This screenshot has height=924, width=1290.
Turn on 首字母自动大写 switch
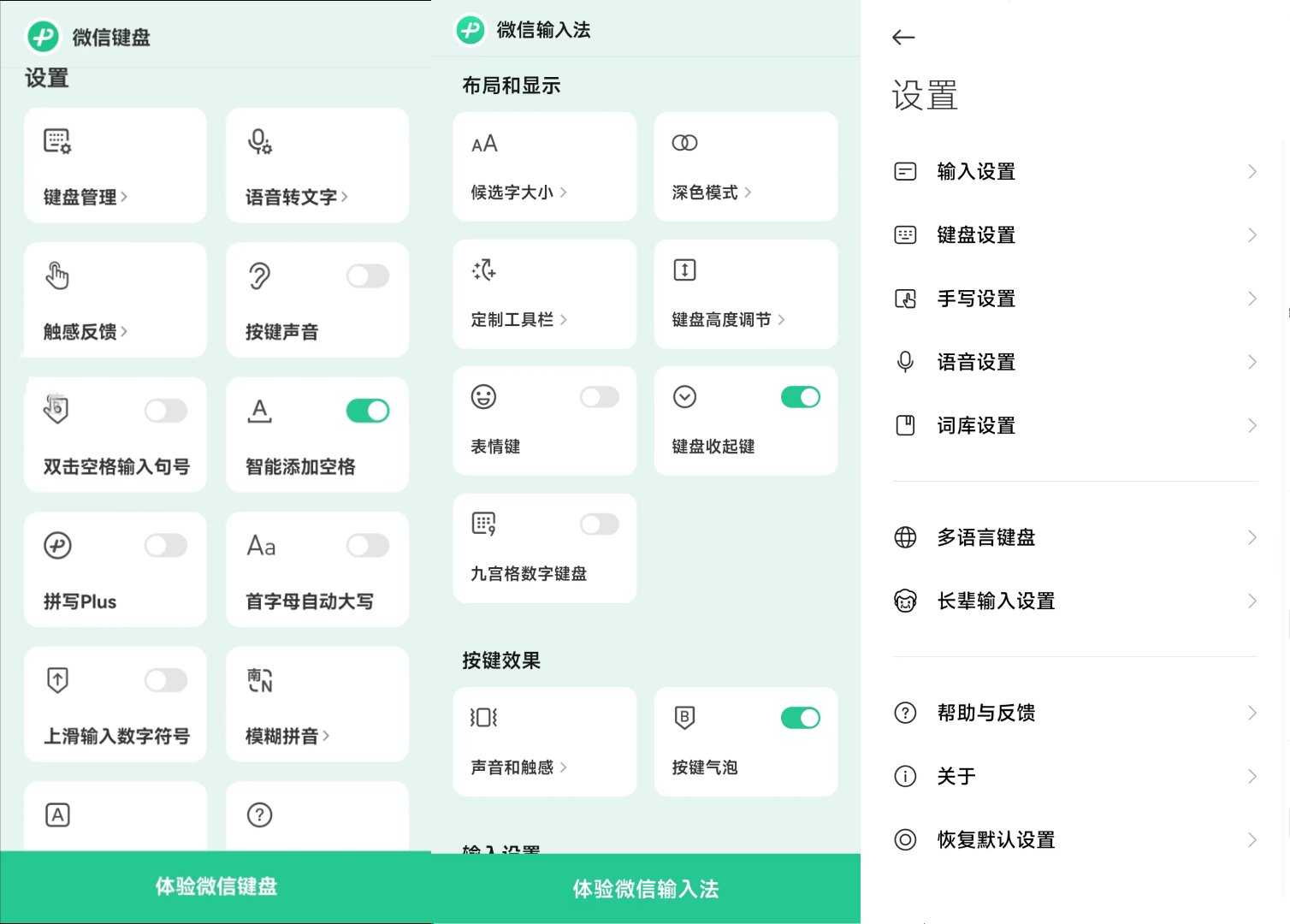click(x=368, y=546)
